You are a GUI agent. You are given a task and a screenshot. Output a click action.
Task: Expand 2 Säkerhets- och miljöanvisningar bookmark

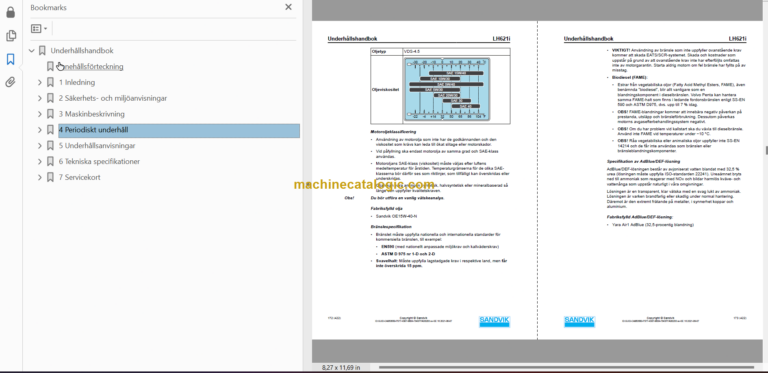40,98
